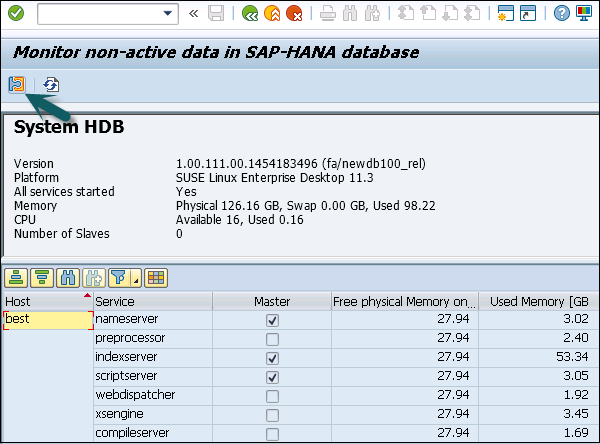The height and width of the screenshot is (444, 600).
Task: Click inside the transaction command input field
Action: (x=95, y=14)
